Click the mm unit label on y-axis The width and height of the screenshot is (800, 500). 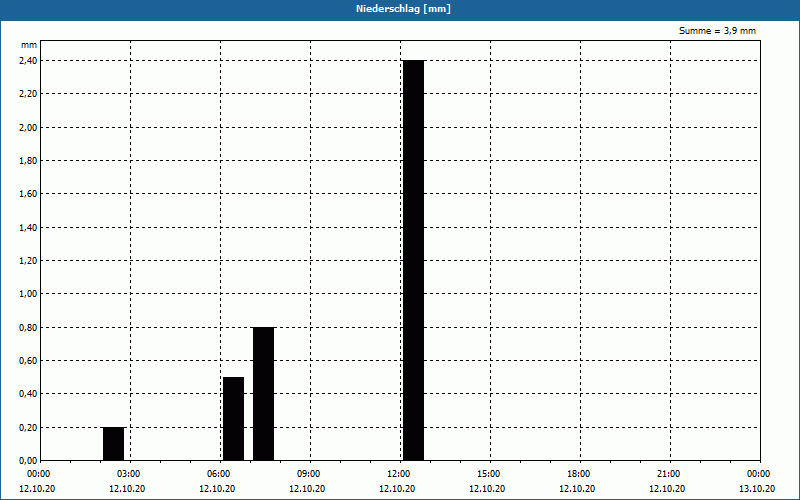click(29, 45)
